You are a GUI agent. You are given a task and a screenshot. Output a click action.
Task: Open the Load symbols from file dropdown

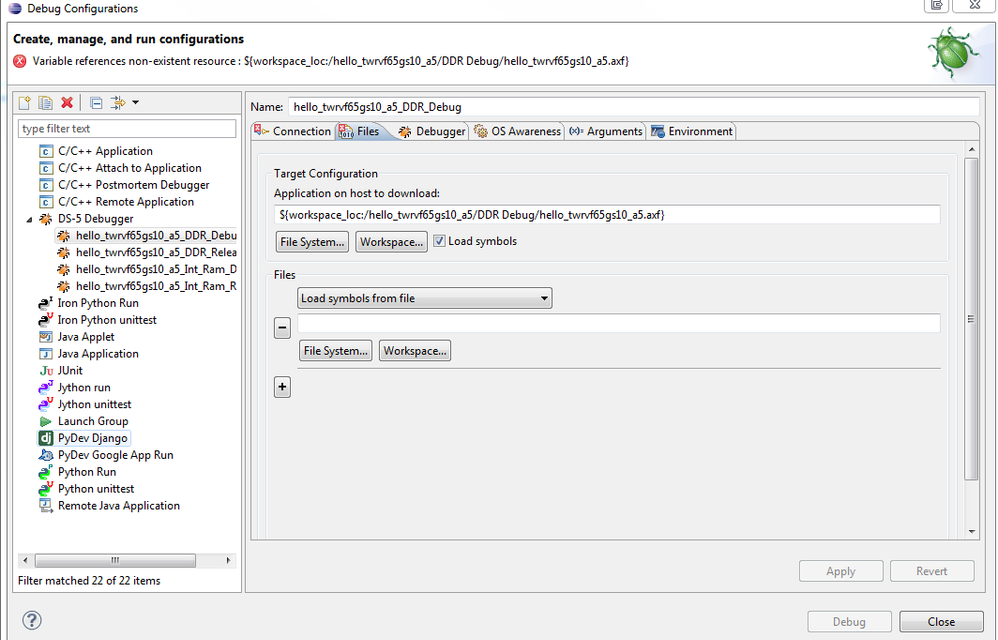[425, 298]
